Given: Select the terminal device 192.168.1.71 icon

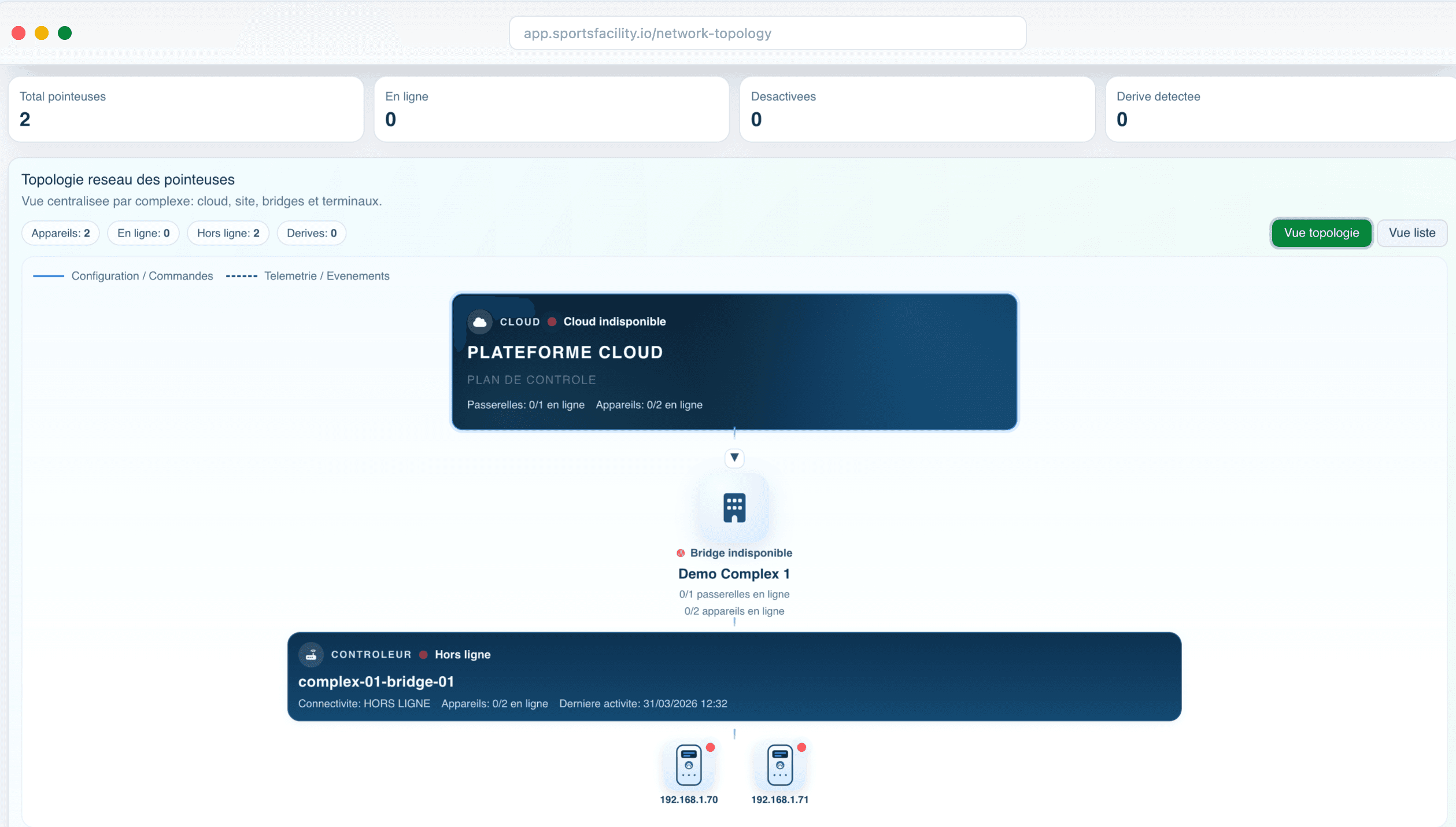Looking at the screenshot, I should [x=779, y=765].
